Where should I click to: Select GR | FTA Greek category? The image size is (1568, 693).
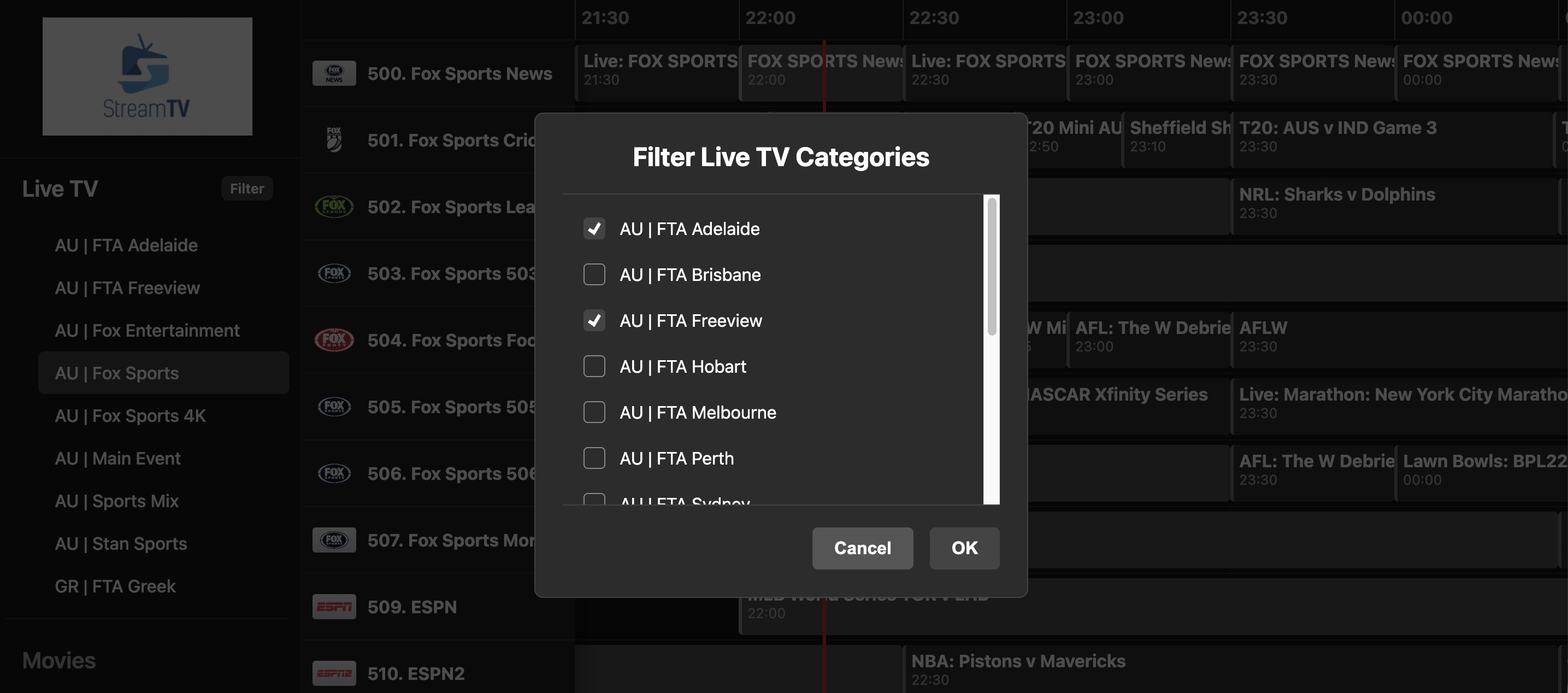(115, 586)
